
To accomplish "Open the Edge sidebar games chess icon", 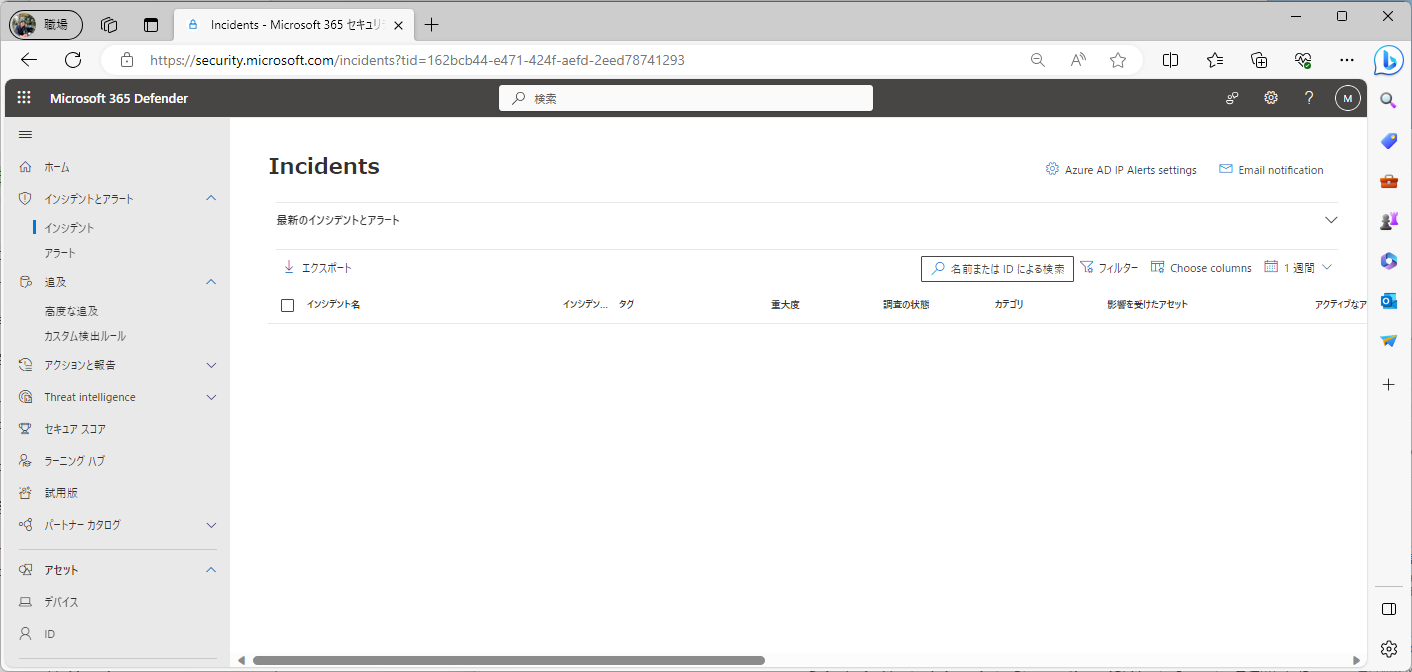I will click(x=1388, y=221).
